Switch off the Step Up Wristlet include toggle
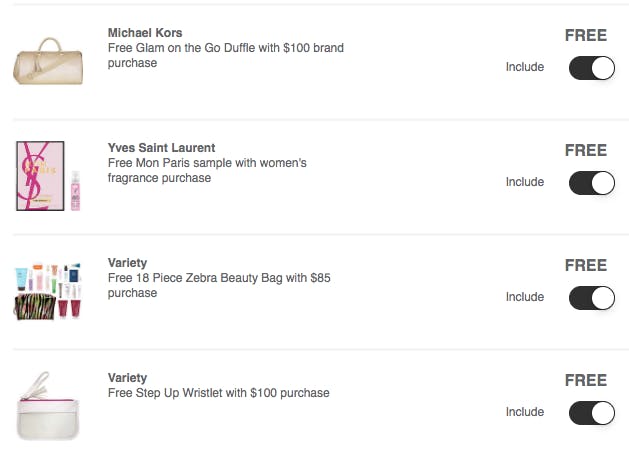The image size is (629, 460). click(591, 413)
